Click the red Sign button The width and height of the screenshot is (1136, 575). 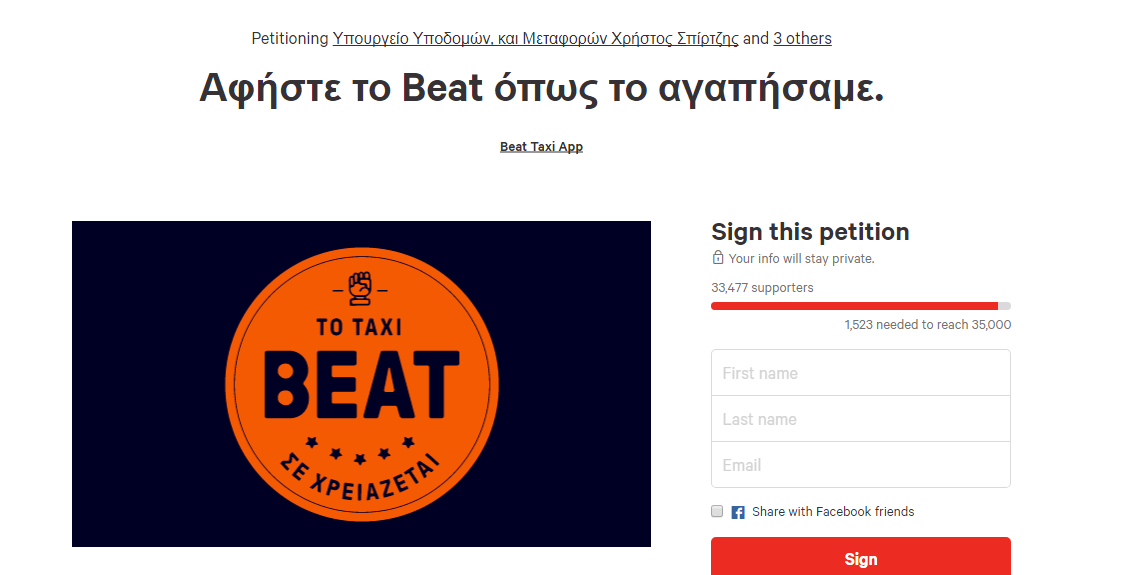(861, 556)
